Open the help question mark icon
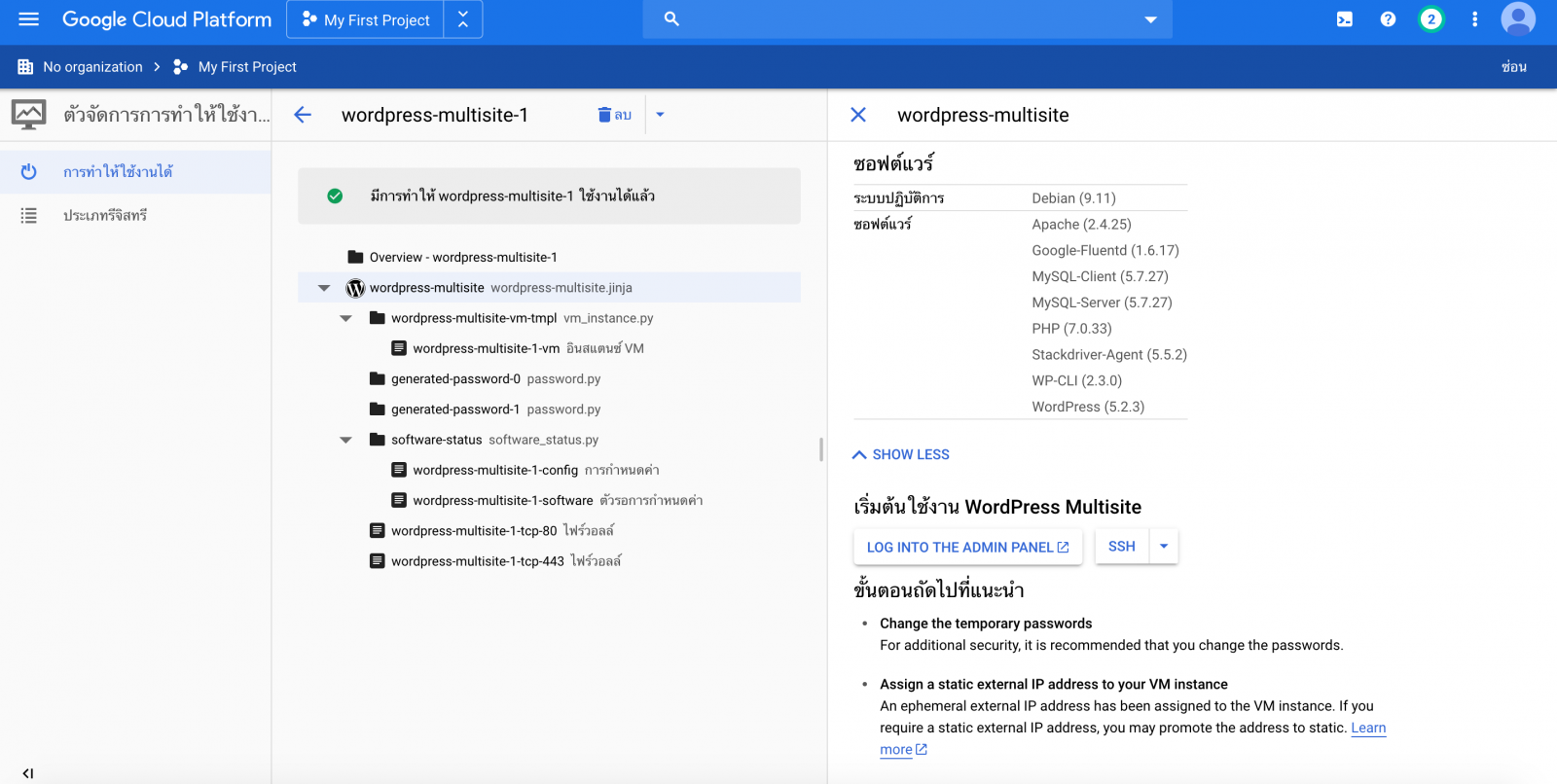 click(x=1388, y=19)
